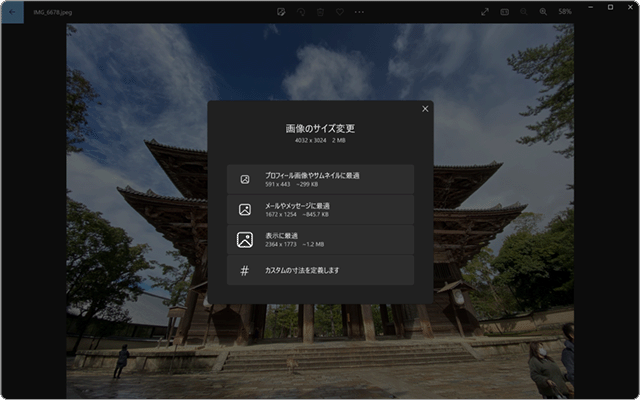Screen dimensions: 640x400
Task: Click the 4032 x 3024 2 MB size text
Action: tap(320, 140)
